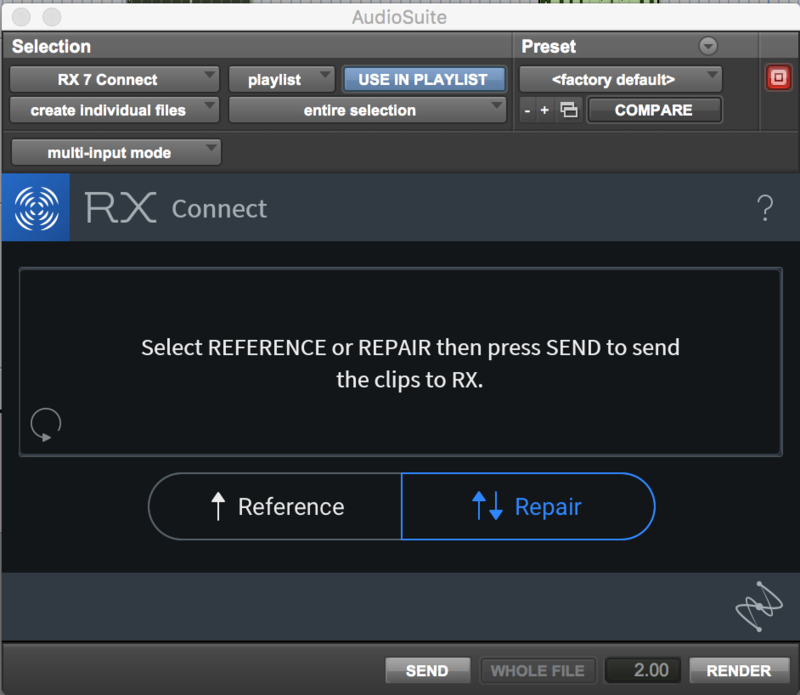
Task: Open the multi-input mode dropdown
Action: (x=116, y=153)
